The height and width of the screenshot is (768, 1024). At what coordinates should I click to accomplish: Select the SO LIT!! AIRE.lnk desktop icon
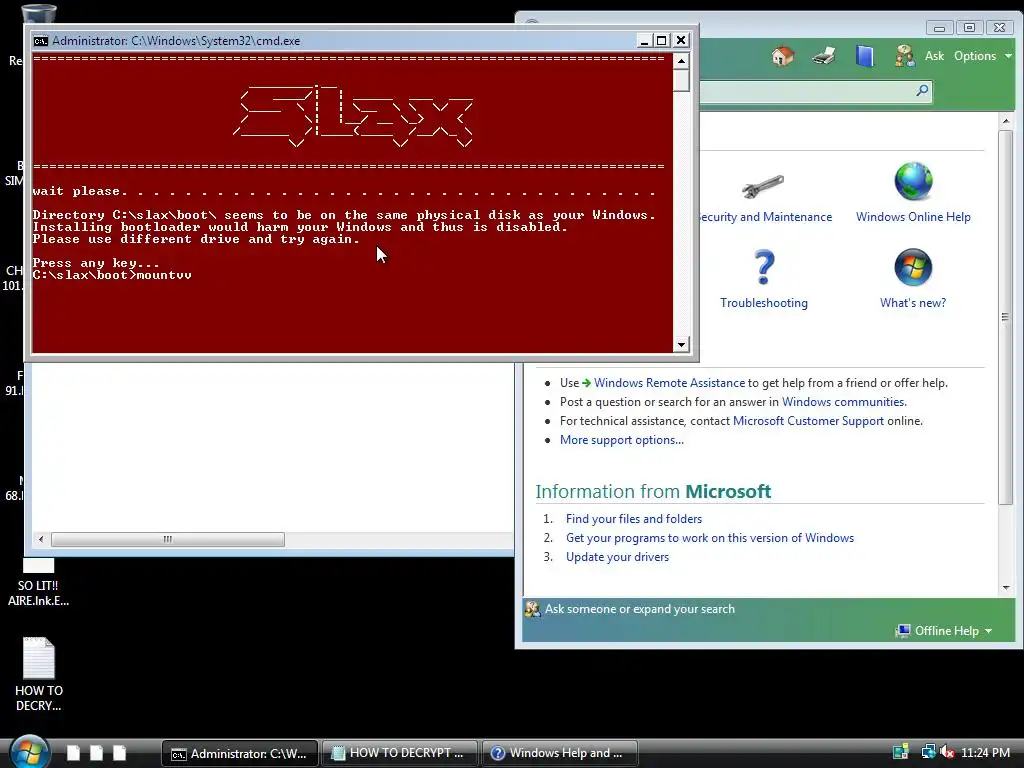[39, 584]
